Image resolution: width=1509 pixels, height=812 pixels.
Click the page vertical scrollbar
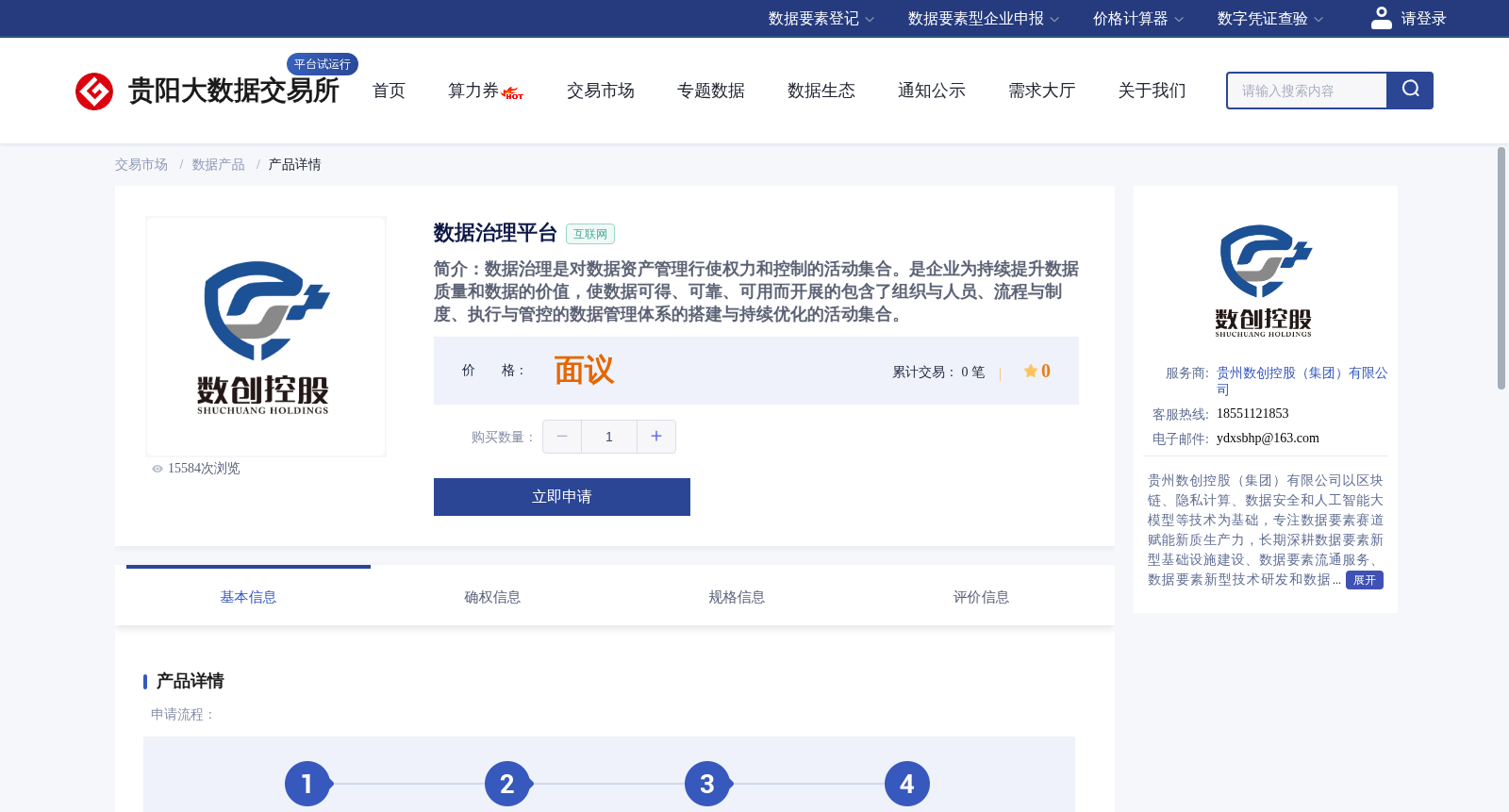pyautogui.click(x=1501, y=268)
